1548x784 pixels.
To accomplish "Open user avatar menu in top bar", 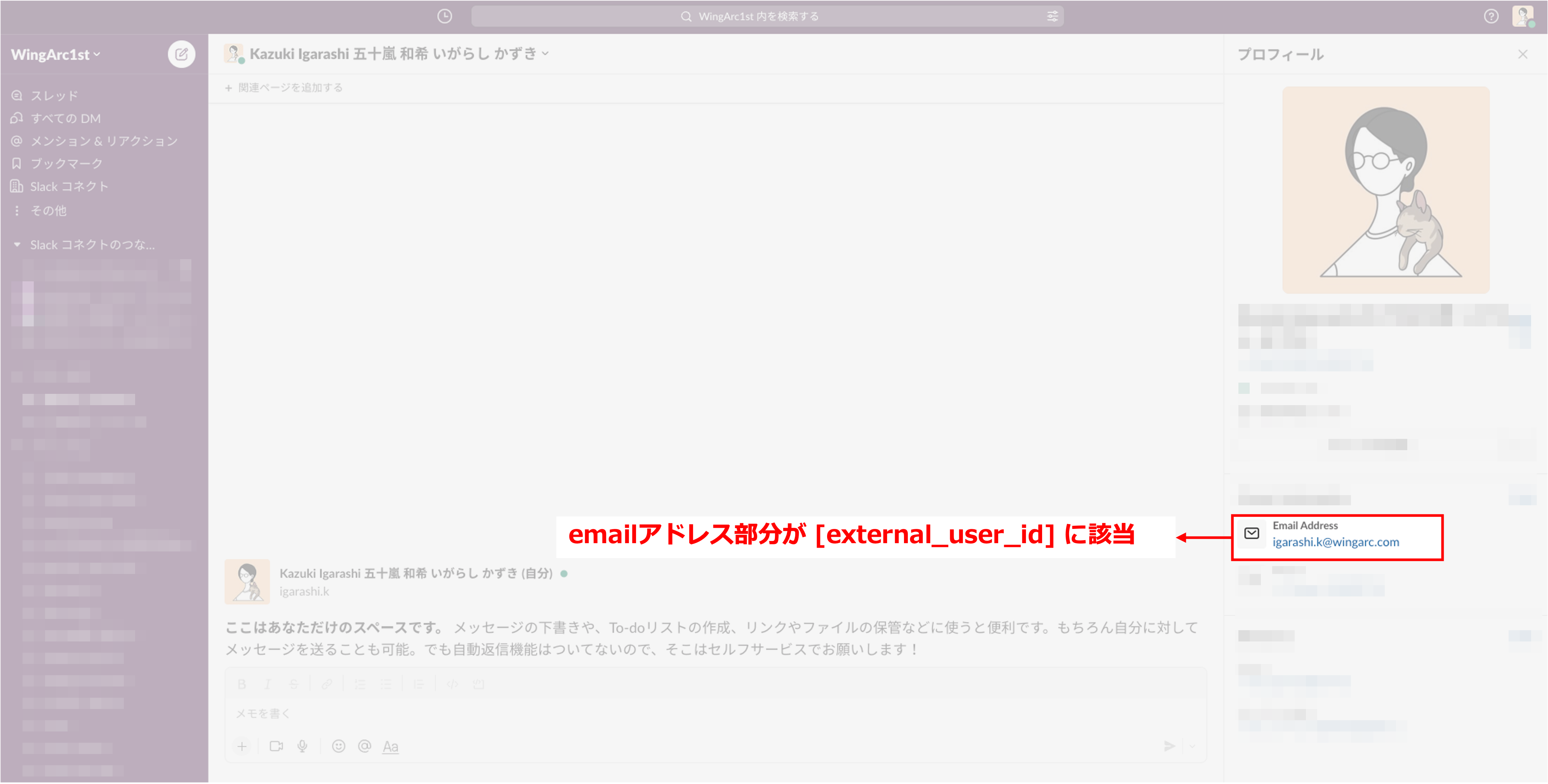I will tap(1523, 16).
